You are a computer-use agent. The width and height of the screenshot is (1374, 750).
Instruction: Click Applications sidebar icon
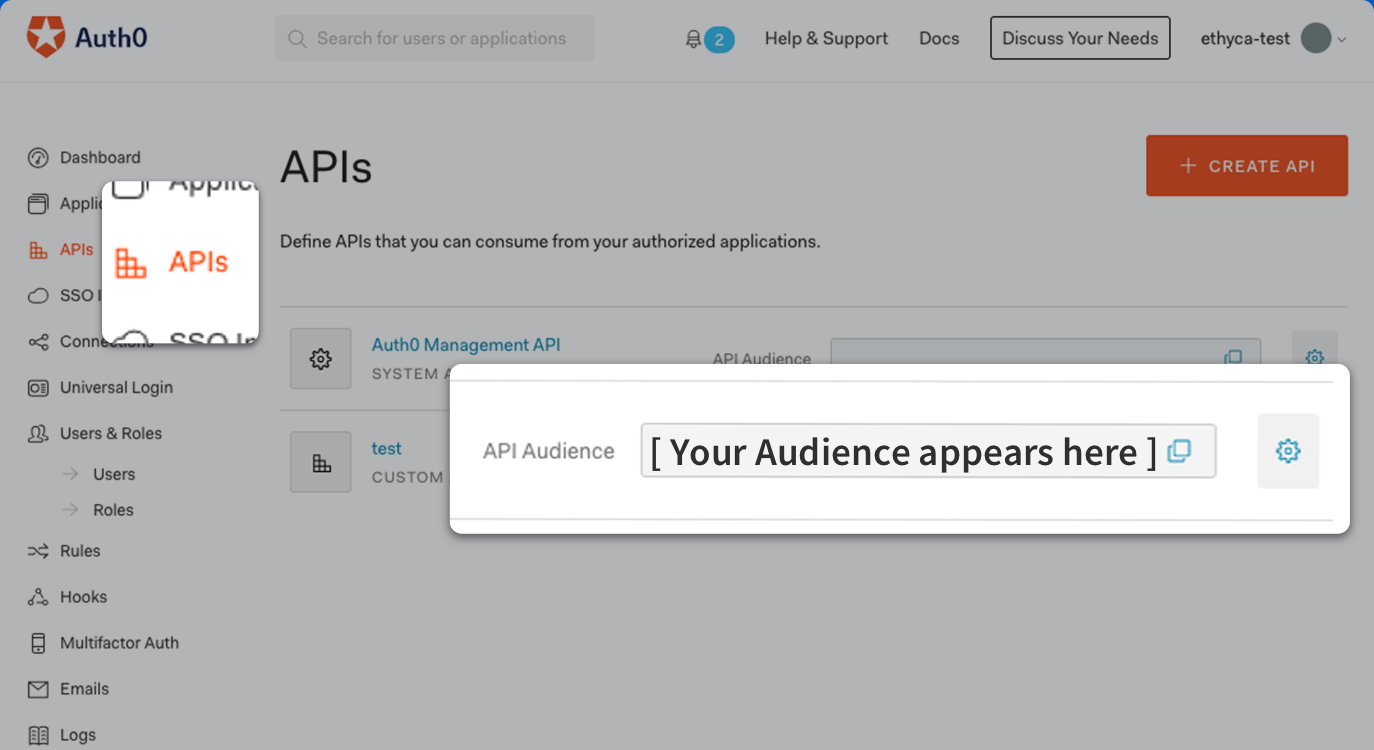point(38,204)
